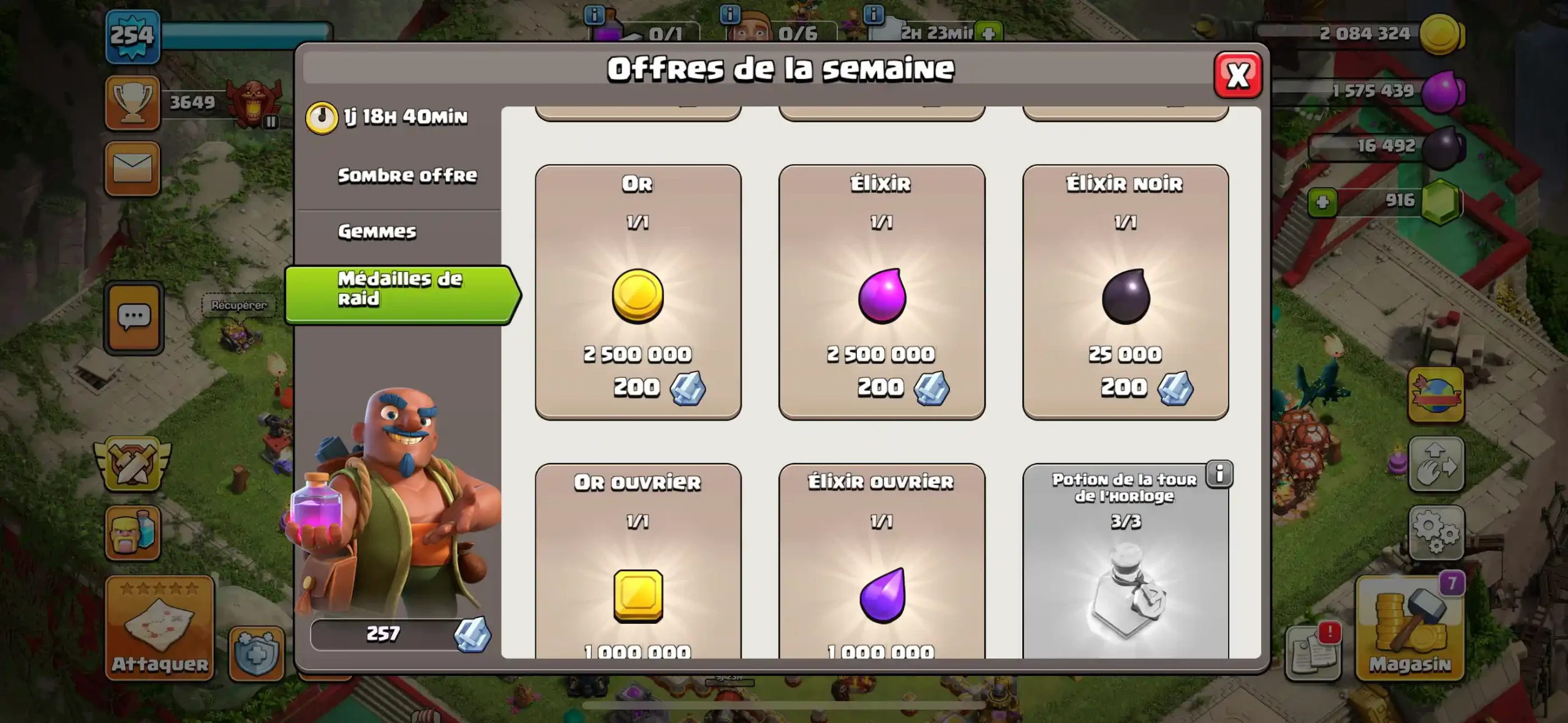Switch to the Gemmes tab
1568x723 pixels.
[x=377, y=231]
